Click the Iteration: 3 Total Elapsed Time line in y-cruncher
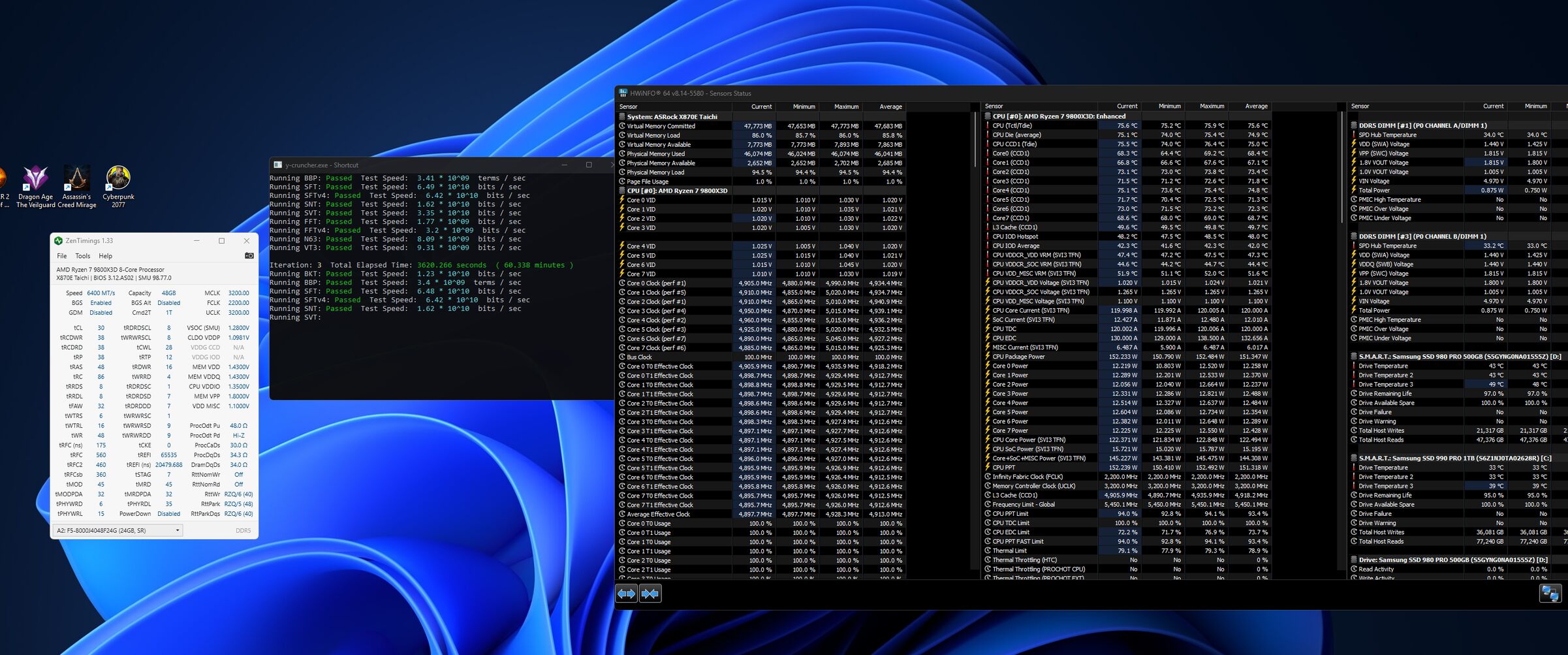This screenshot has width=1568, height=655. coord(422,265)
